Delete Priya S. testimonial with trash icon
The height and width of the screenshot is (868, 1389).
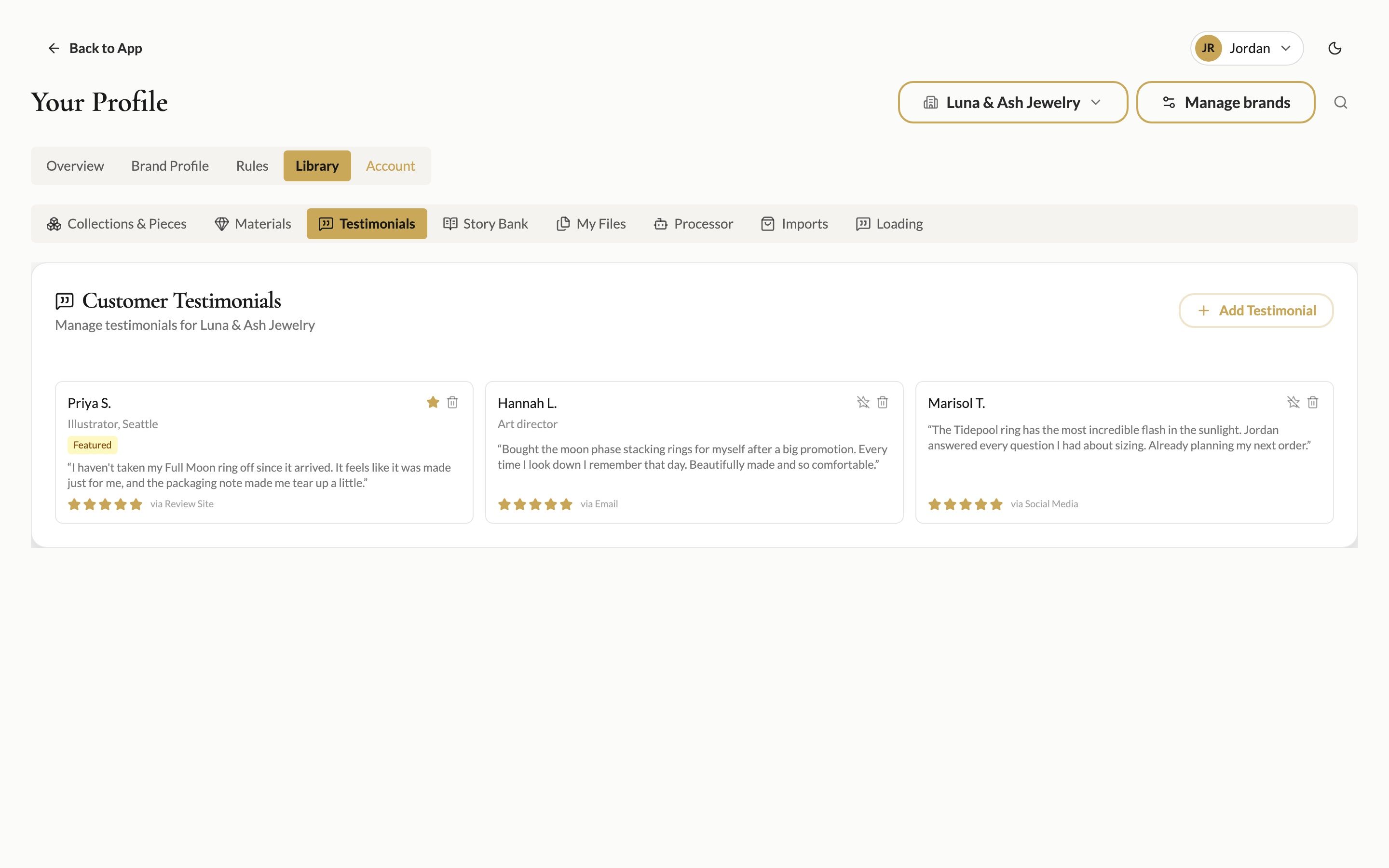[x=452, y=403]
